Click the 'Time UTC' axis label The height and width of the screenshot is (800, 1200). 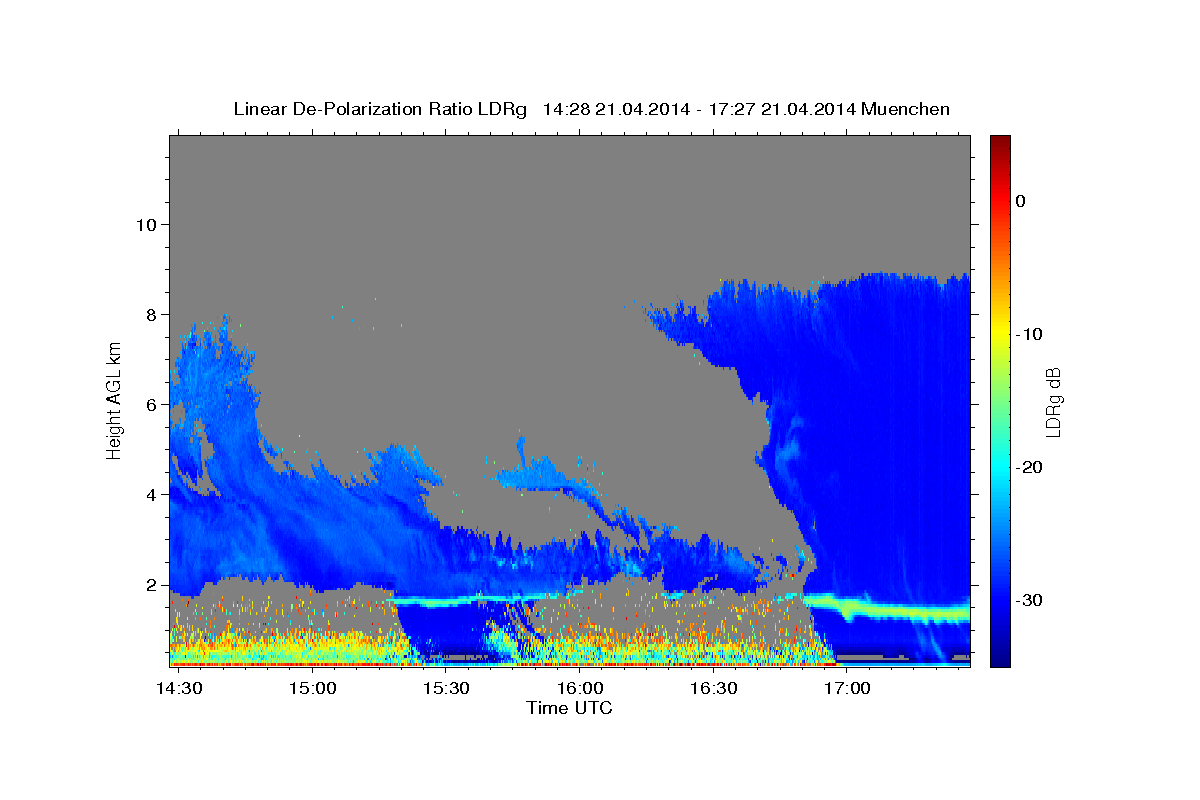[x=569, y=708]
